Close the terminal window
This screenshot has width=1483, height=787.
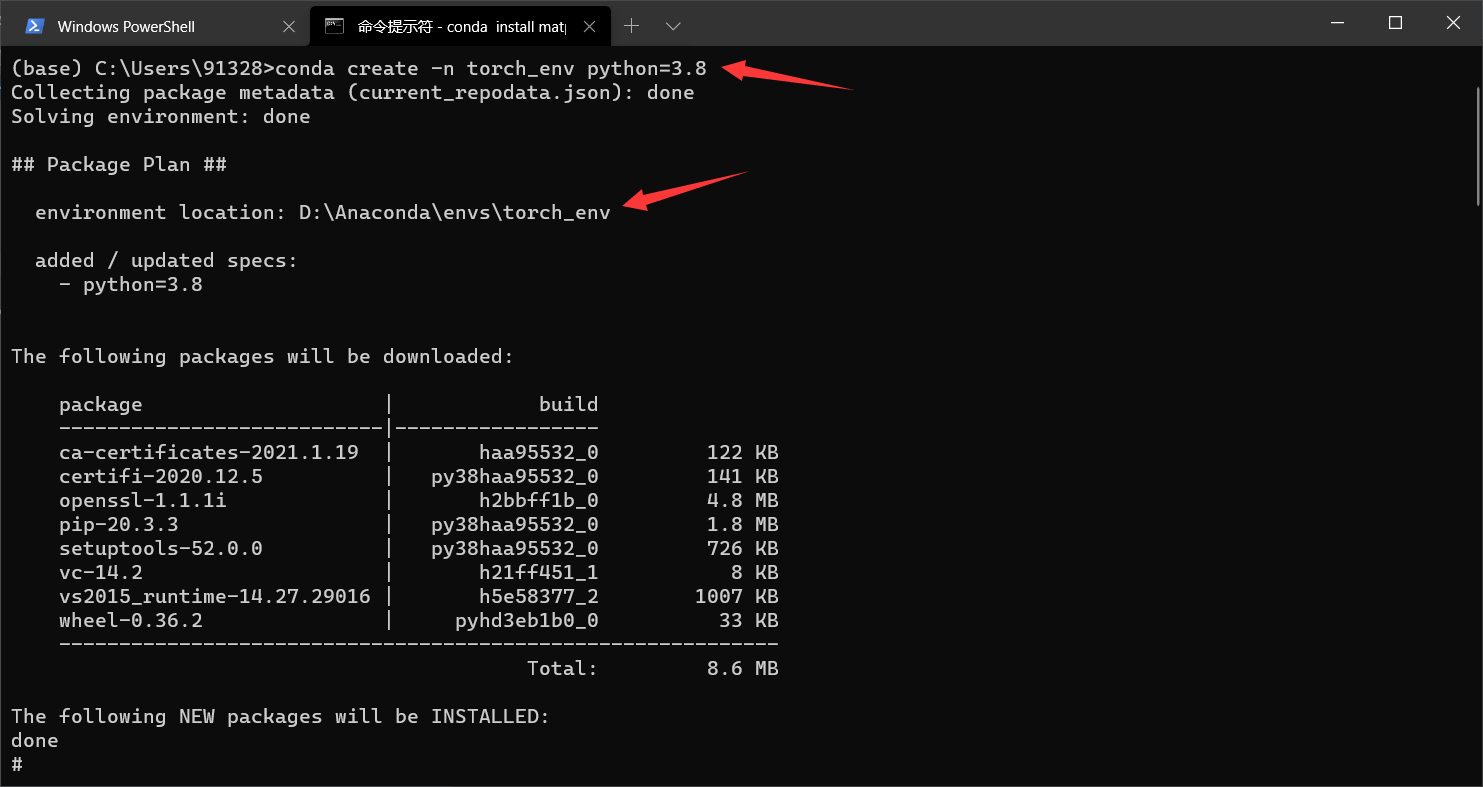pyautogui.click(x=1453, y=23)
